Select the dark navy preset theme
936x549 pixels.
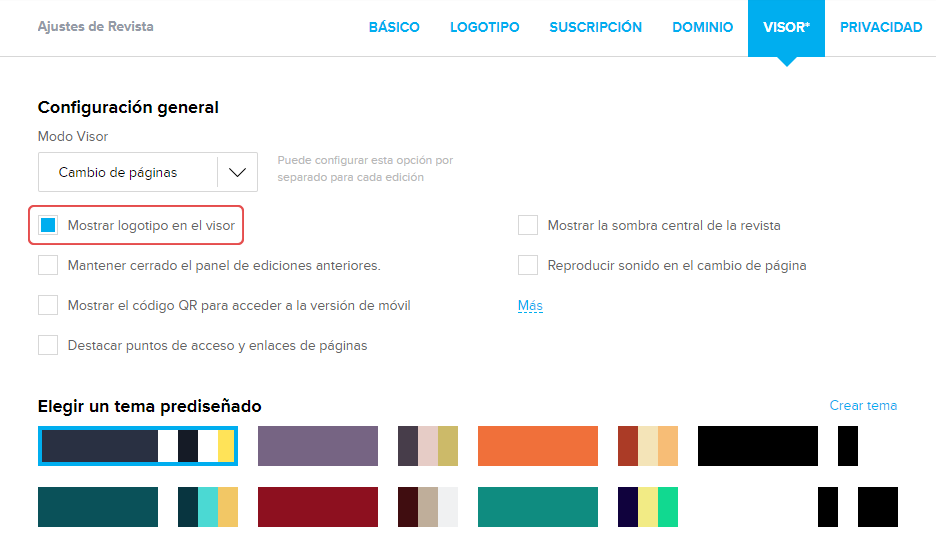[98, 446]
